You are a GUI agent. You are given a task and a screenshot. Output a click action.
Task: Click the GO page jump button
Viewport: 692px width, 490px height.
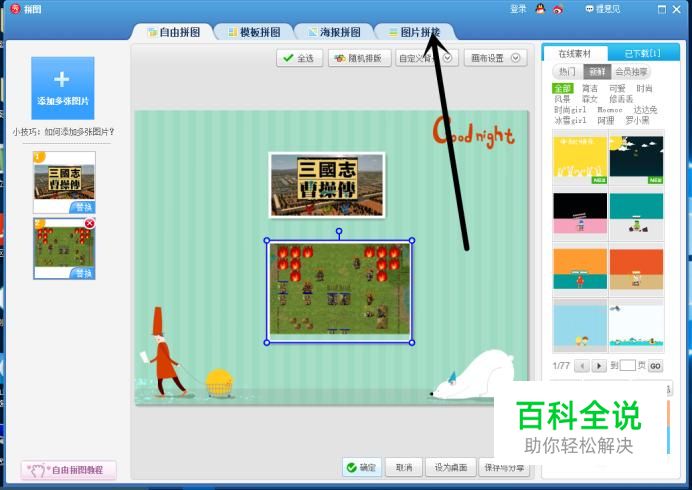[655, 366]
